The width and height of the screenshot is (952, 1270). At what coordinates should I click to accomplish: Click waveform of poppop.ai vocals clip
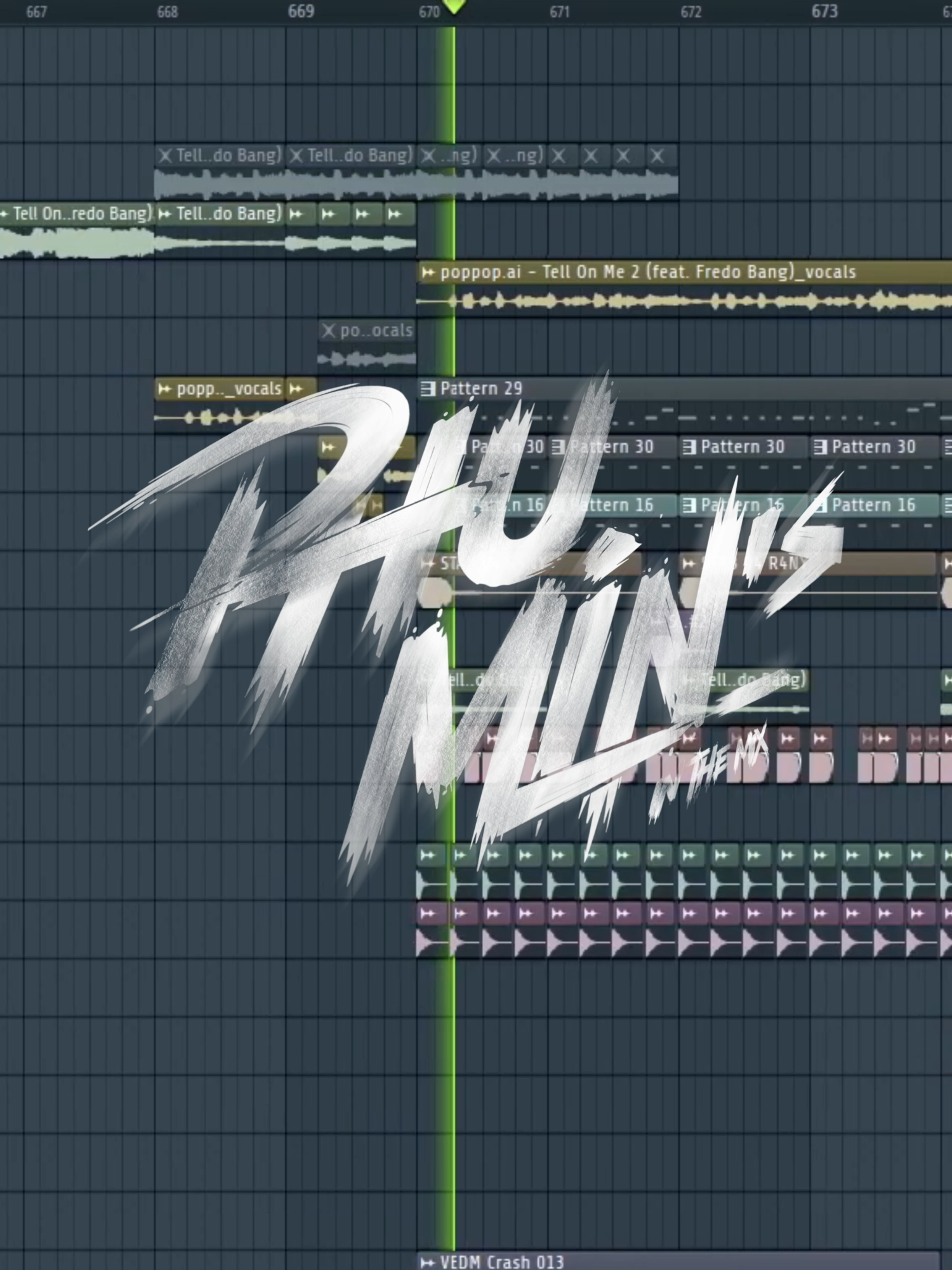coord(684,301)
